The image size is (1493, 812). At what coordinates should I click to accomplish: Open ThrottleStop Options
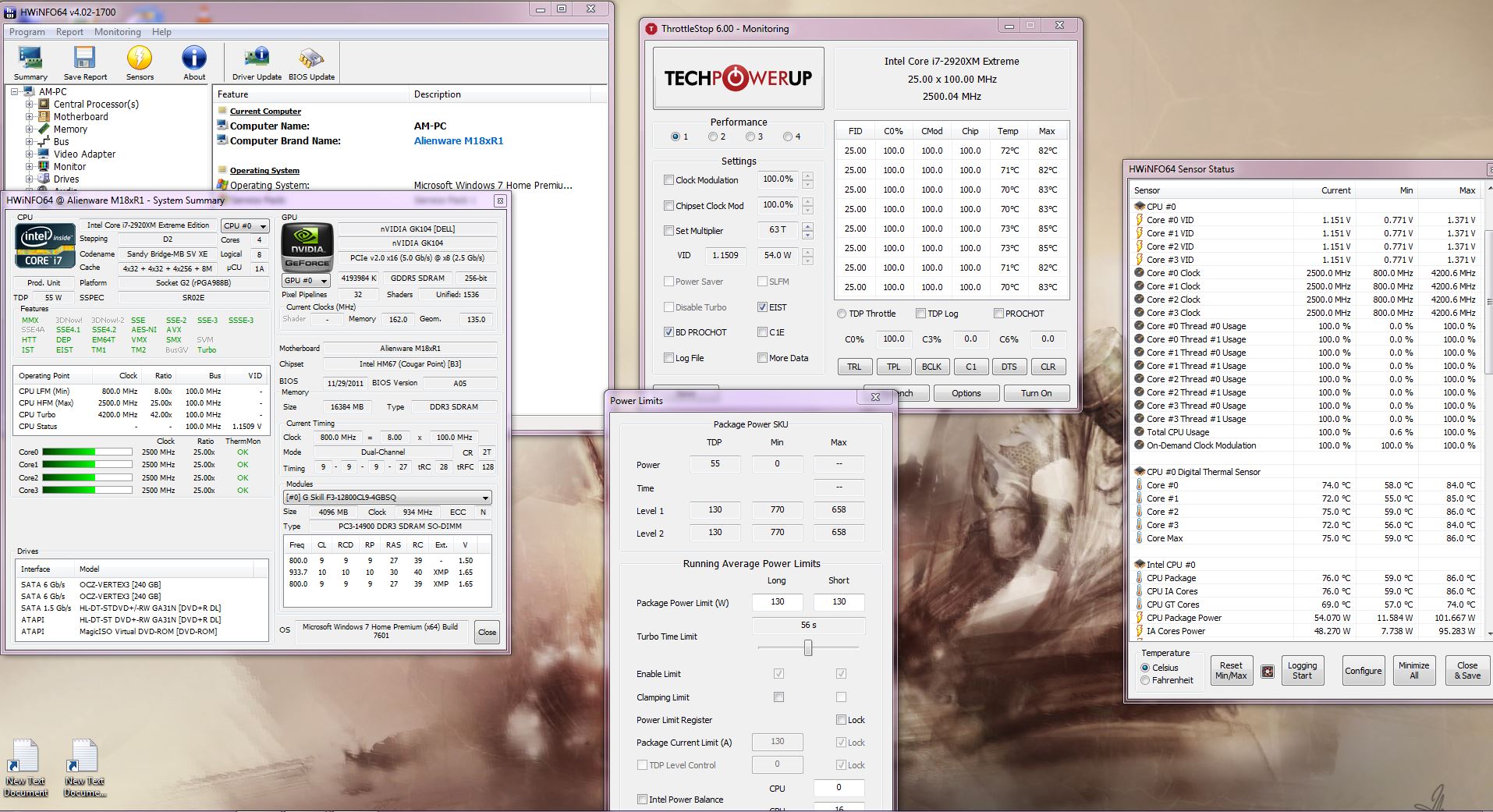(x=966, y=393)
